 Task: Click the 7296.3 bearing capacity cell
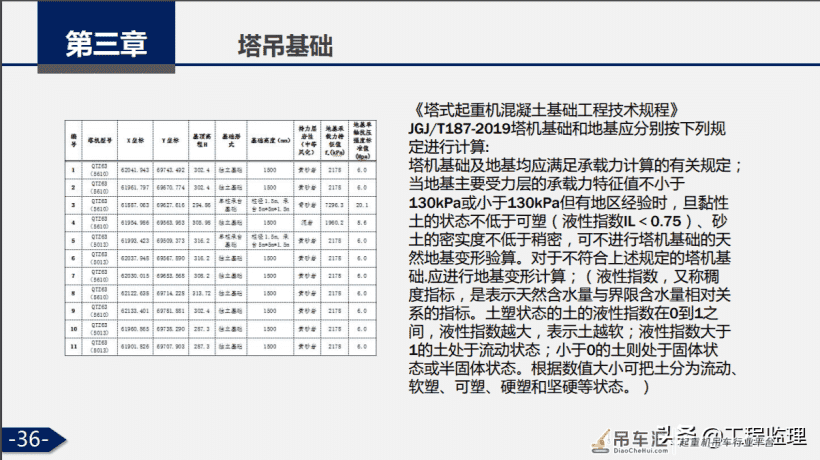click(x=335, y=205)
